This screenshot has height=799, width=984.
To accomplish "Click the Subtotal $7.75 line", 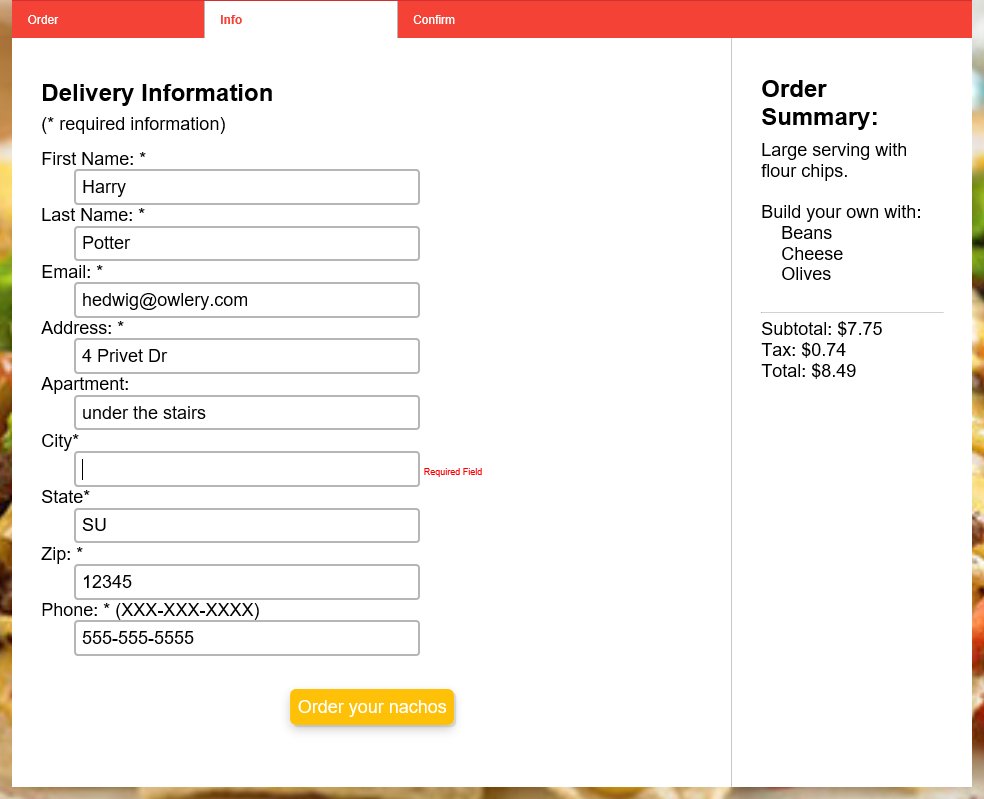I will [821, 329].
